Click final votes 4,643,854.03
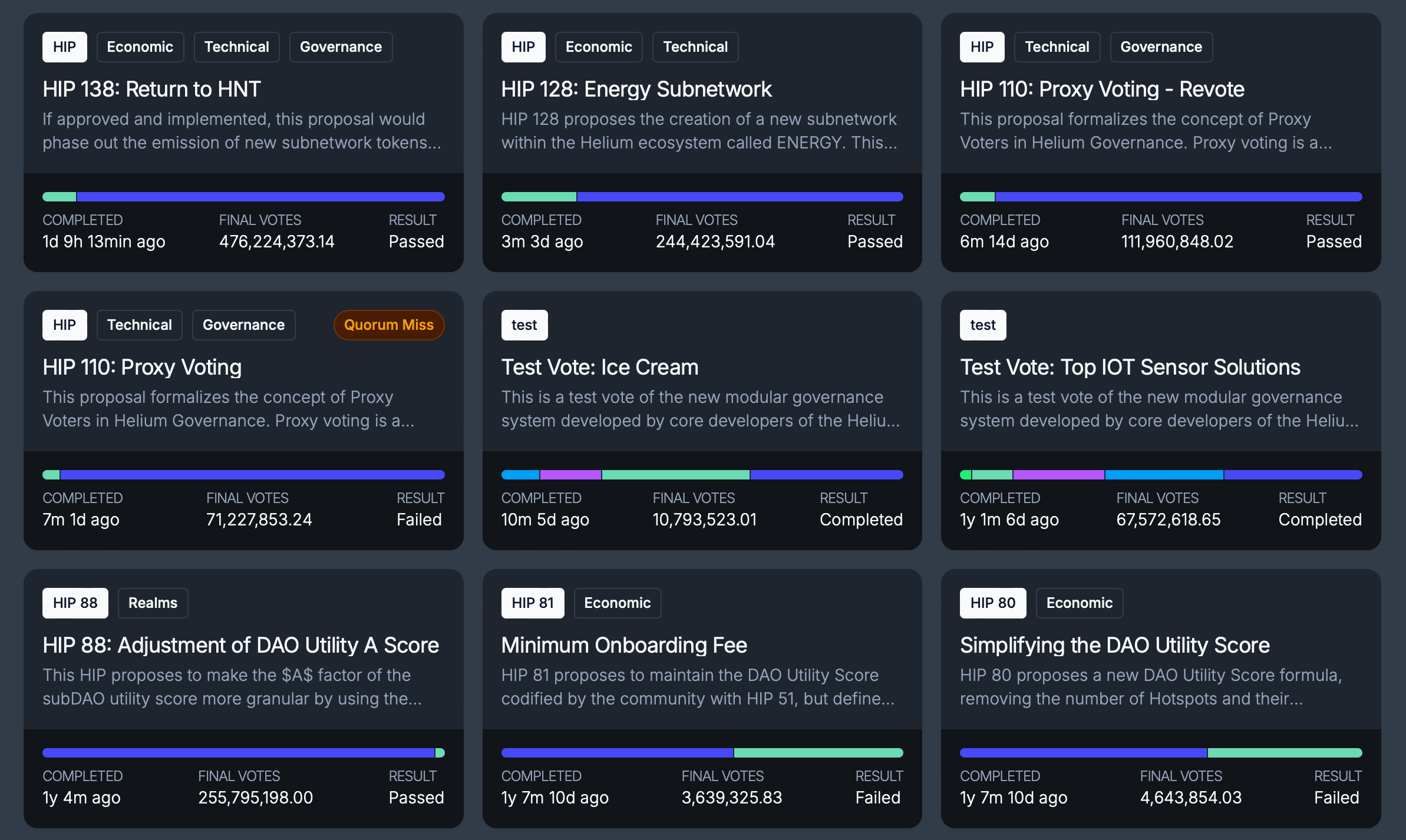This screenshot has width=1406, height=840. [x=1191, y=798]
